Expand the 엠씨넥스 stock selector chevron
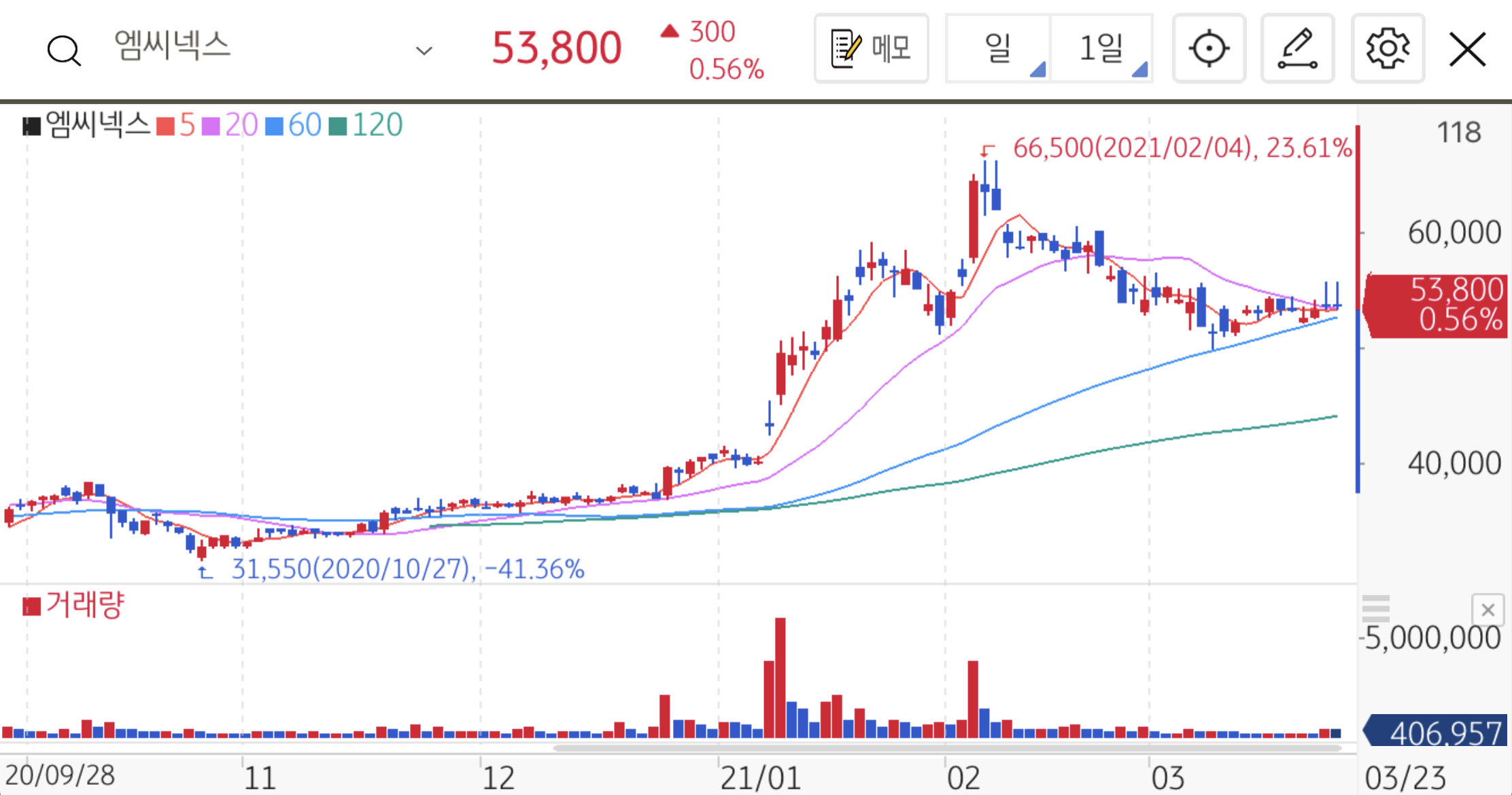Viewport: 1512px width, 795px height. click(424, 51)
